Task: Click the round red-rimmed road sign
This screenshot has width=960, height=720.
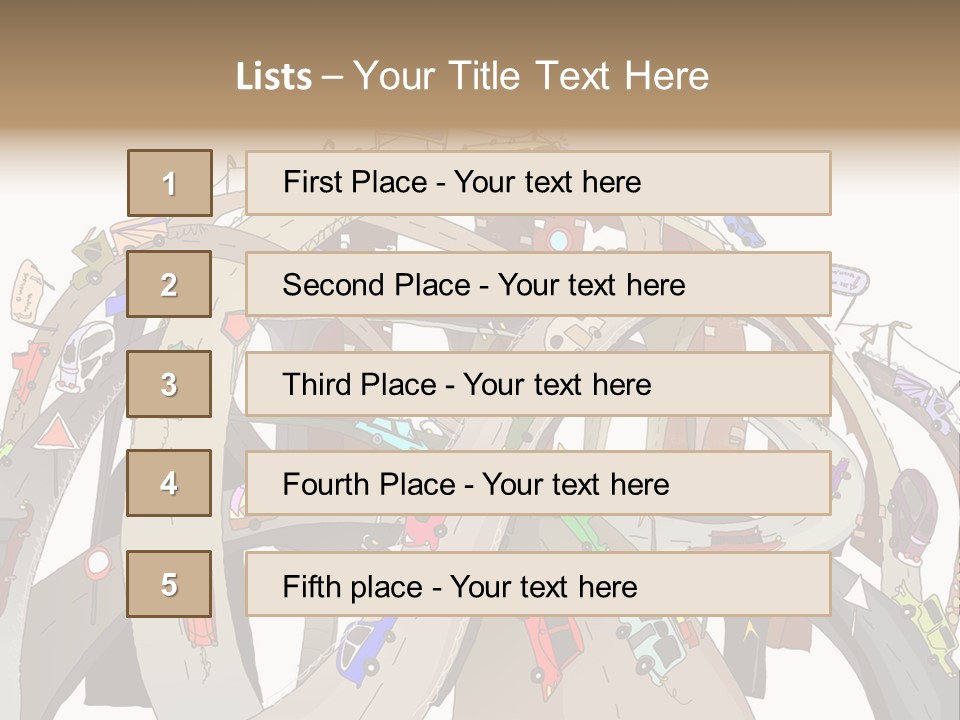Action: tap(98, 563)
